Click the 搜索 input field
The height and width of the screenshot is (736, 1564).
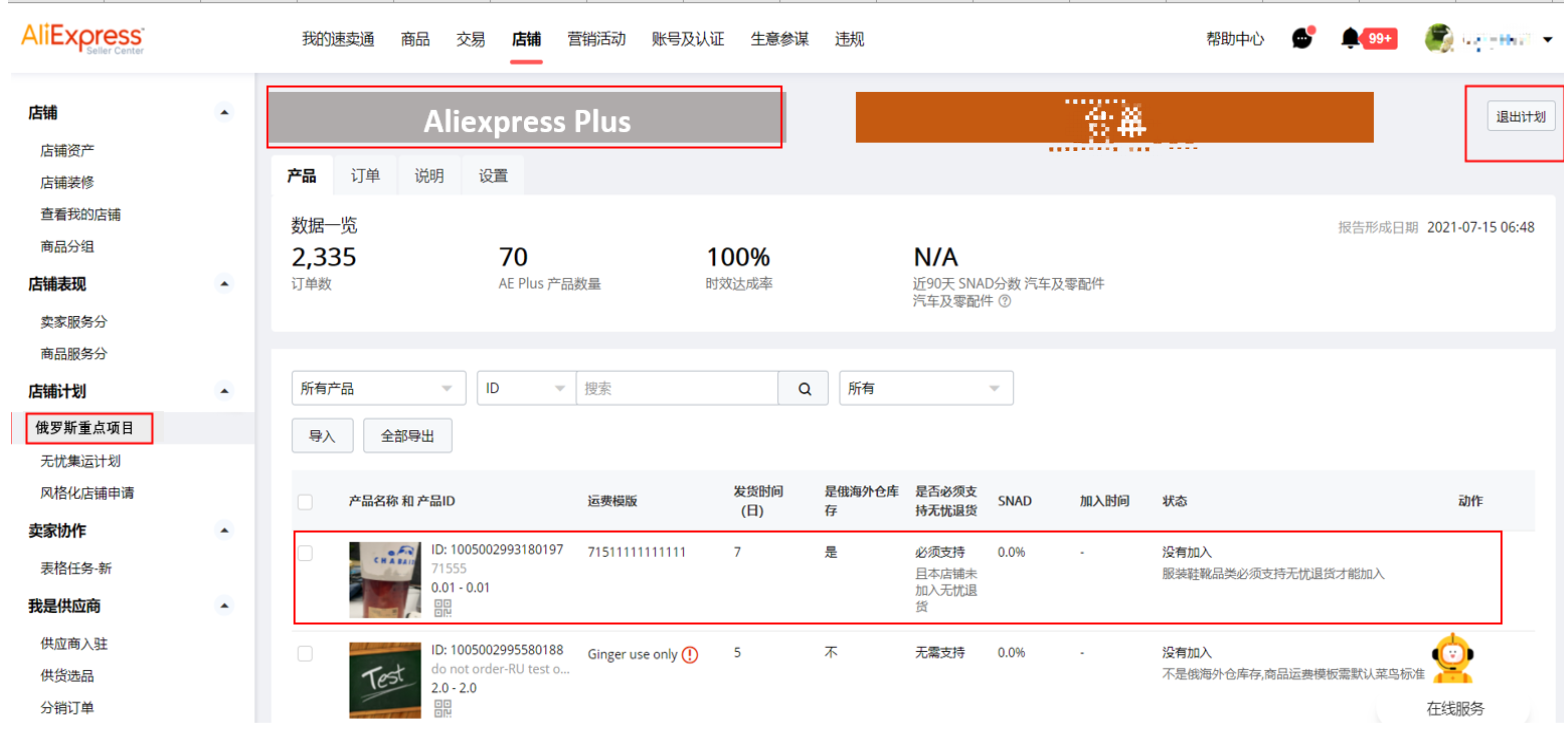677,388
